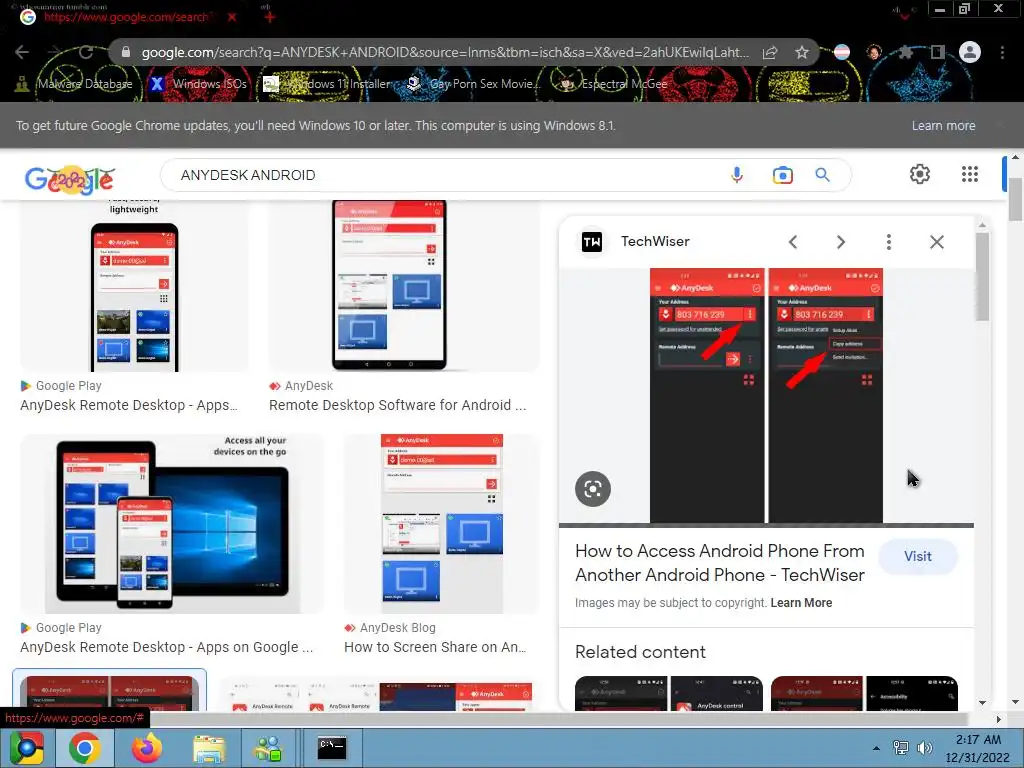Image resolution: width=1024 pixels, height=768 pixels.
Task: Reload the current page
Action: [86, 52]
